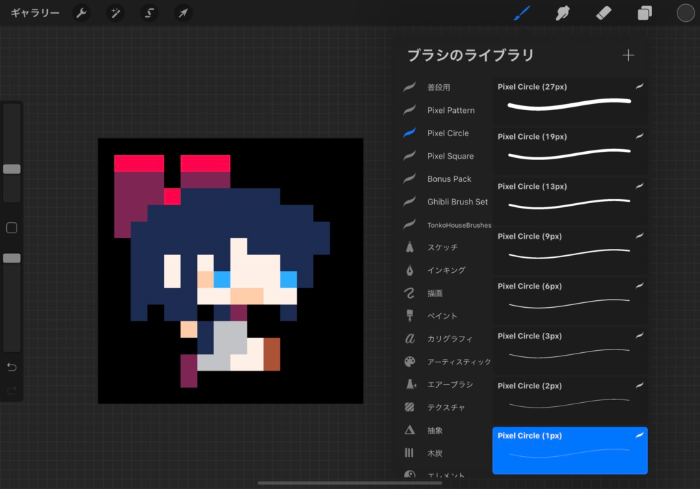Return to ギャラリー gallery
The width and height of the screenshot is (700, 489).
coord(35,14)
